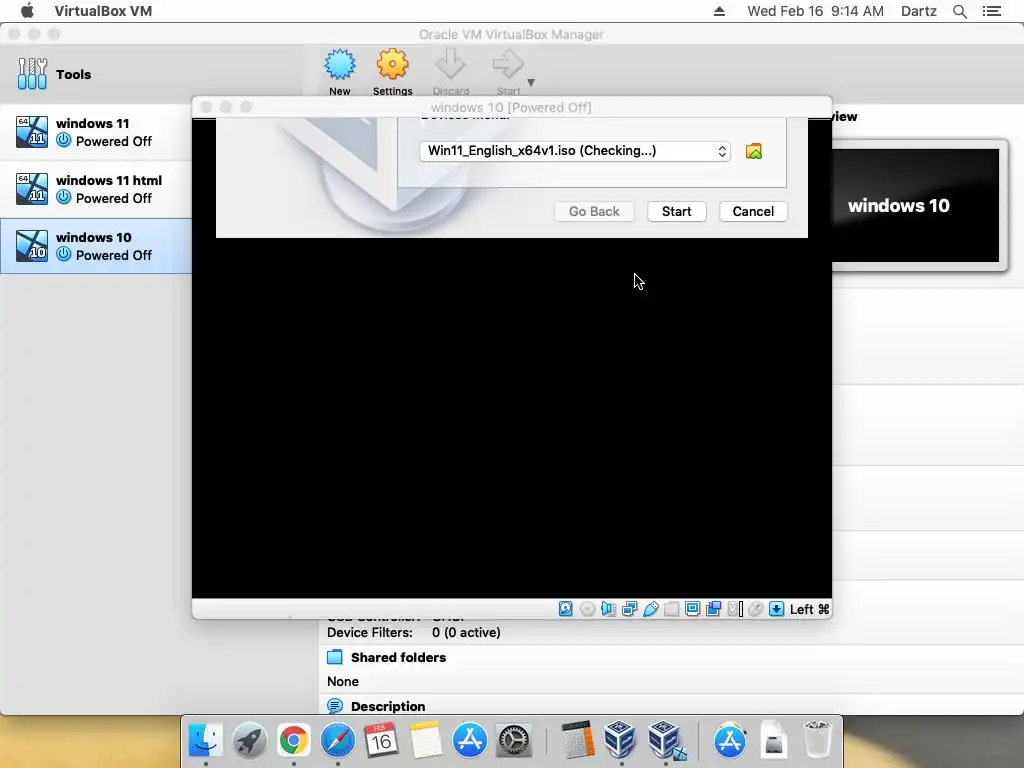Open the Tools icon in the Manager sidebar
The height and width of the screenshot is (768, 1024).
pos(32,74)
